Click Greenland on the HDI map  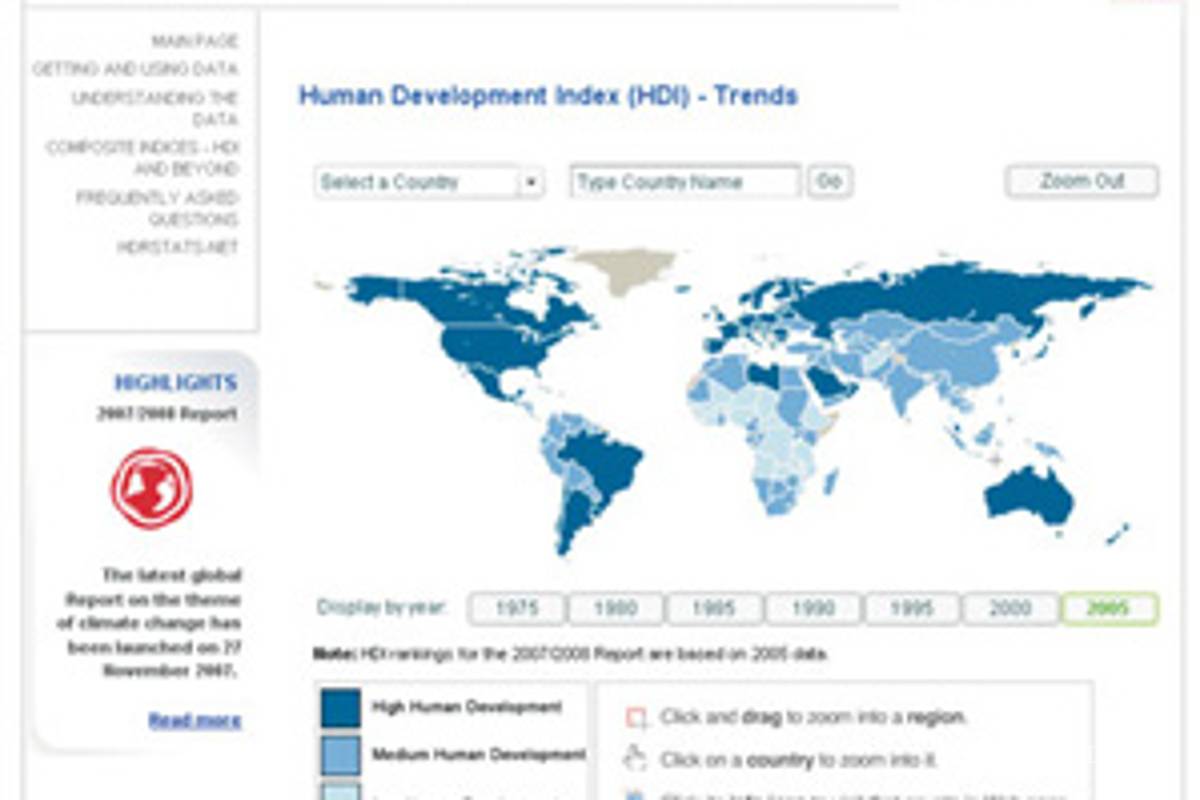pyautogui.click(x=627, y=269)
